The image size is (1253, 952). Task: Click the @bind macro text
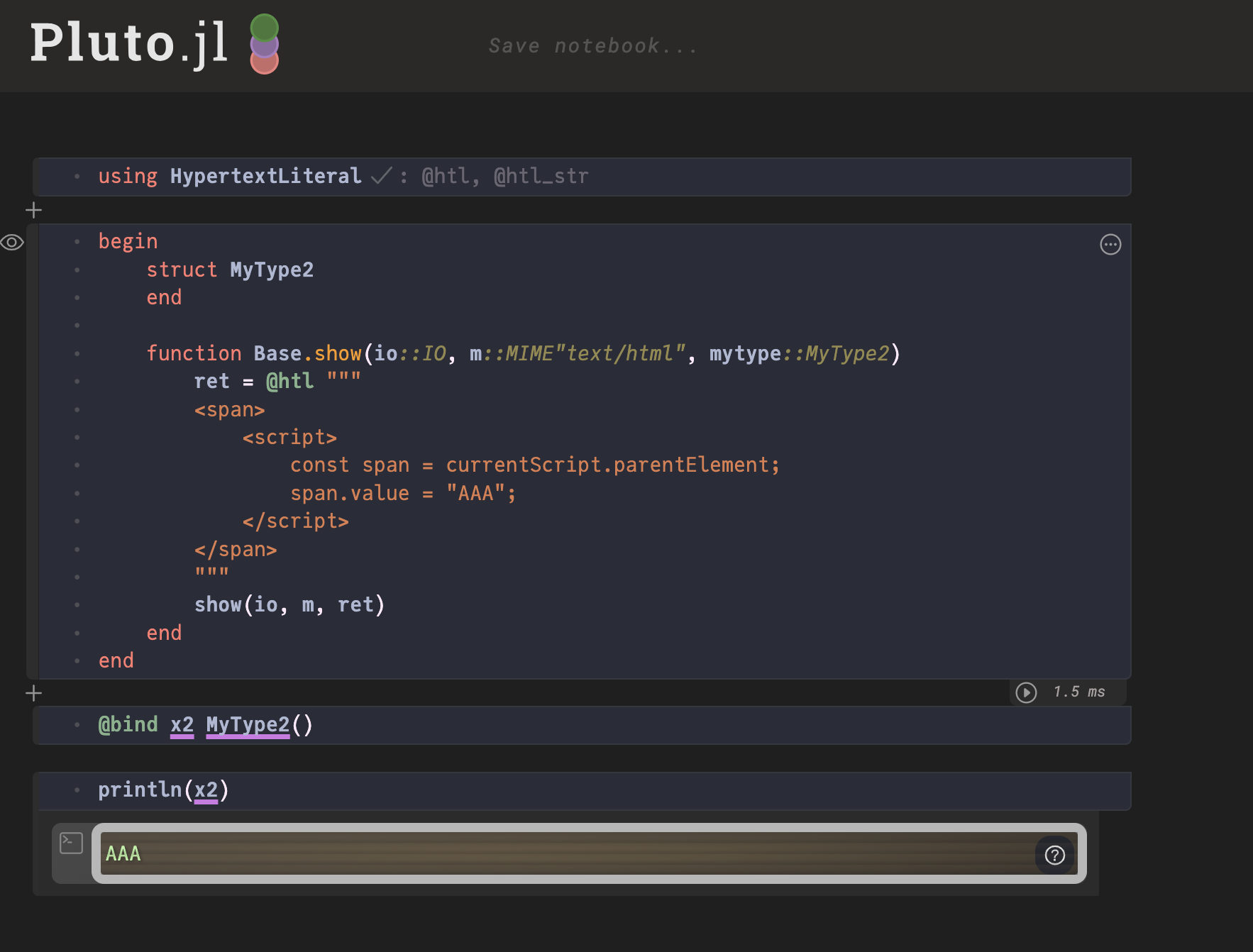128,725
